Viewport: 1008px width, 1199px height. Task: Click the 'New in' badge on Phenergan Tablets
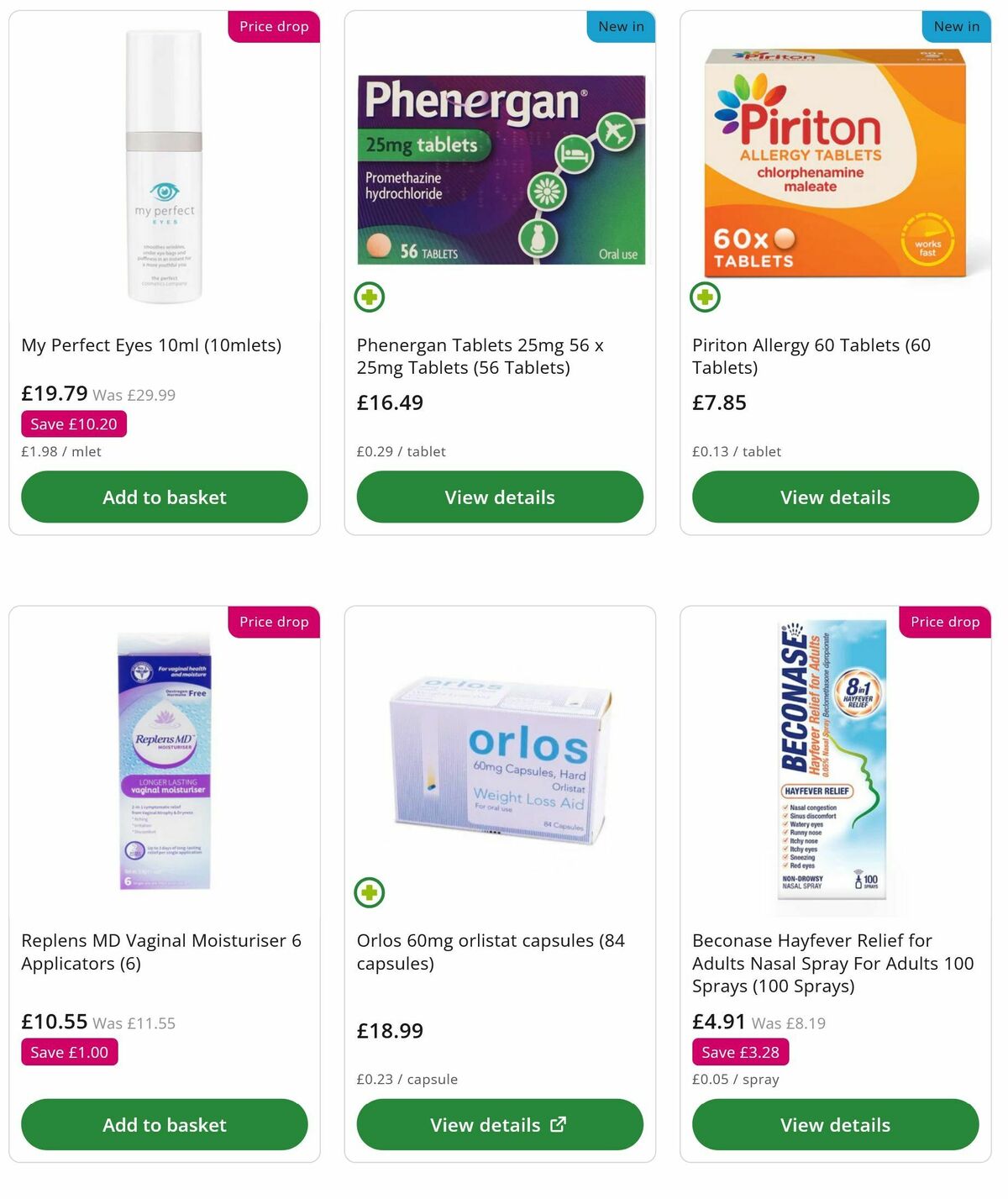620,26
